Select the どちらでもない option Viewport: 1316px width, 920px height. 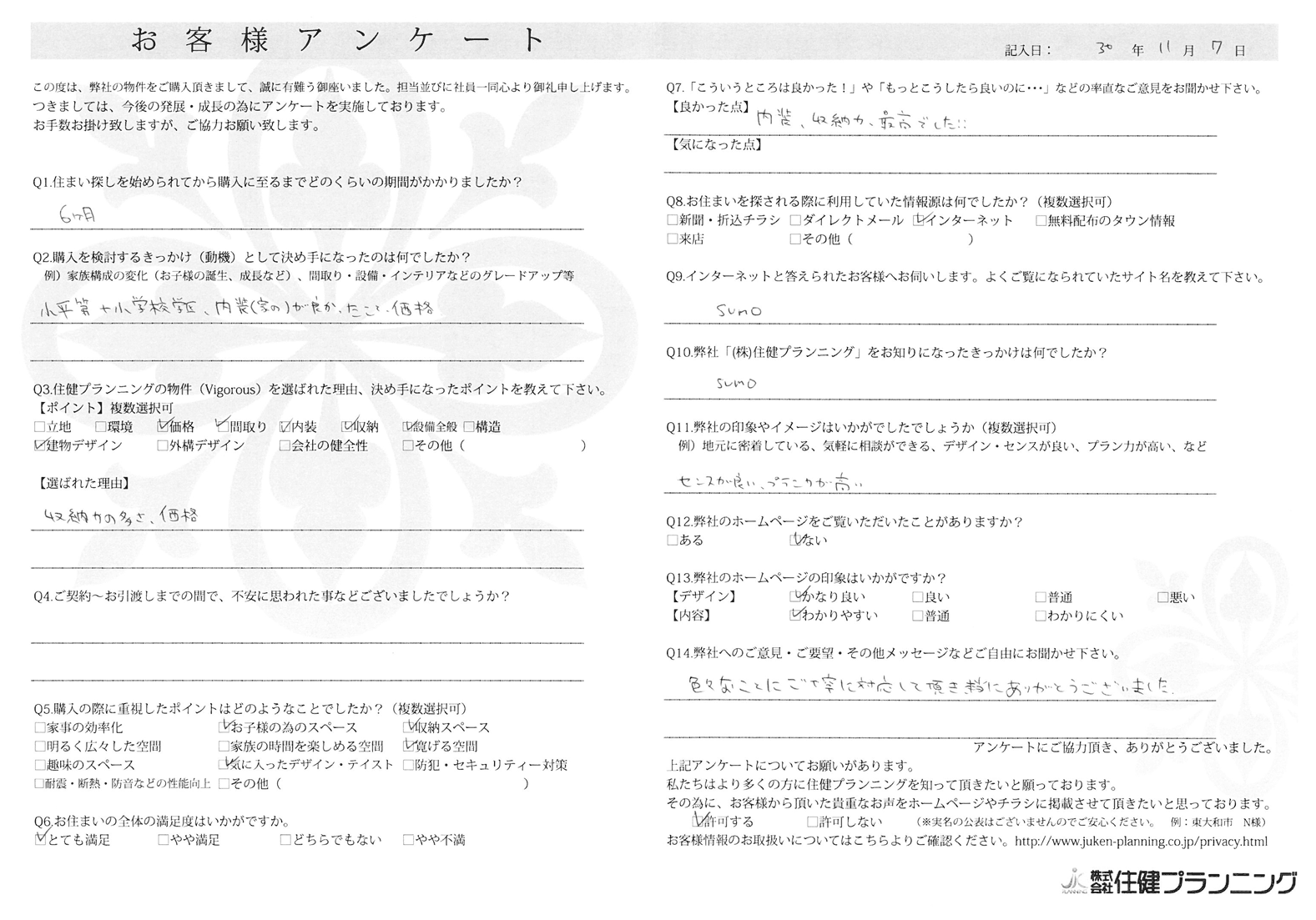(285, 841)
